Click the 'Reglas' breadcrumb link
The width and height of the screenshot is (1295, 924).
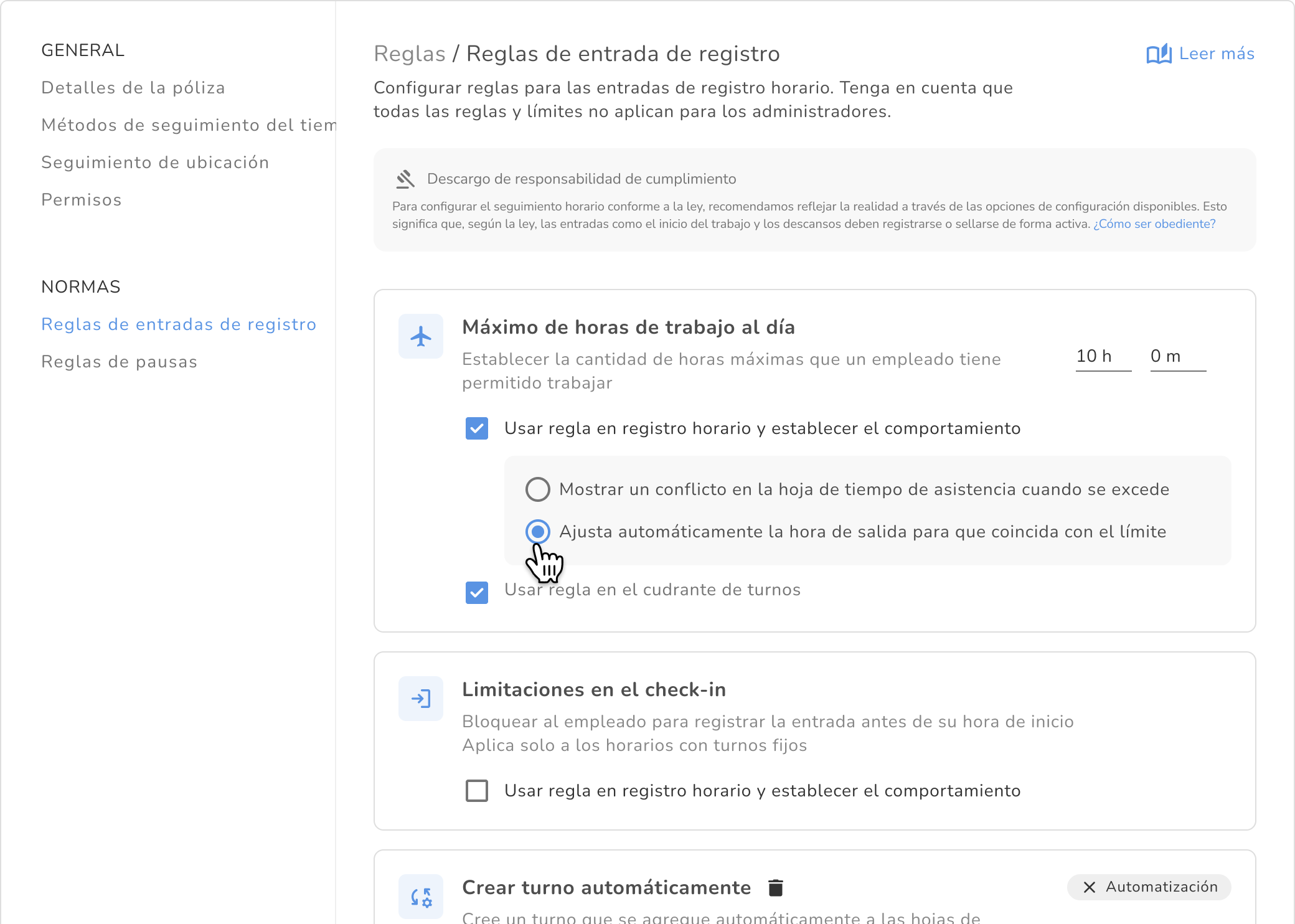click(x=410, y=54)
